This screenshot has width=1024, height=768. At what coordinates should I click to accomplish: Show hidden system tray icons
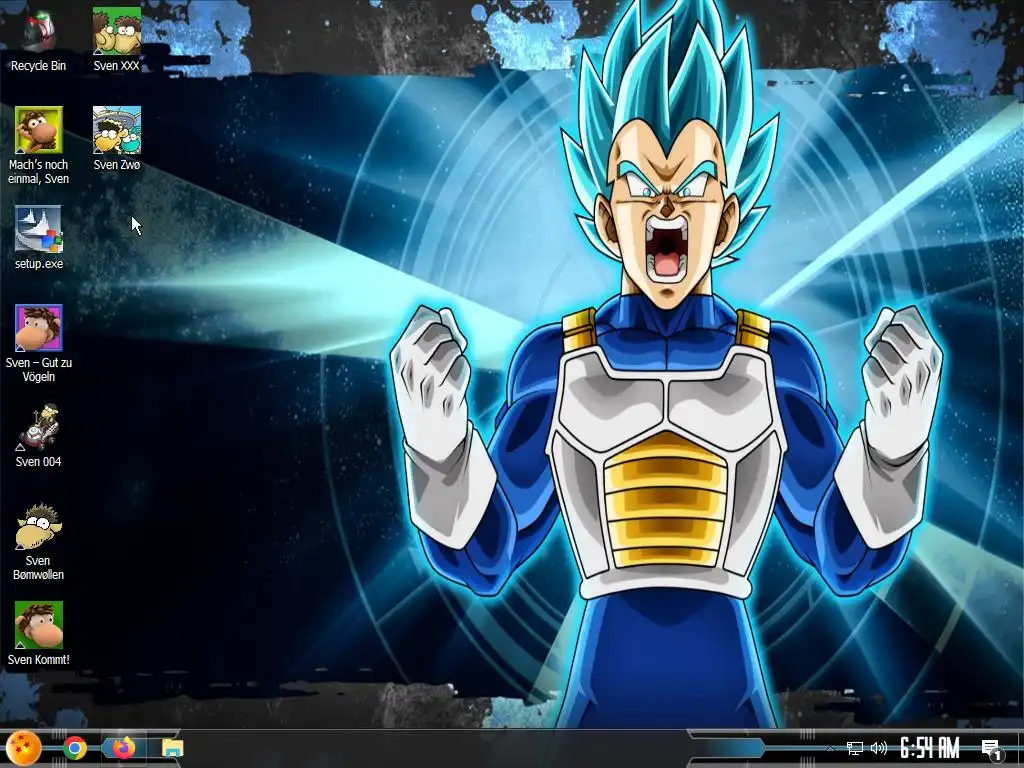click(x=830, y=748)
